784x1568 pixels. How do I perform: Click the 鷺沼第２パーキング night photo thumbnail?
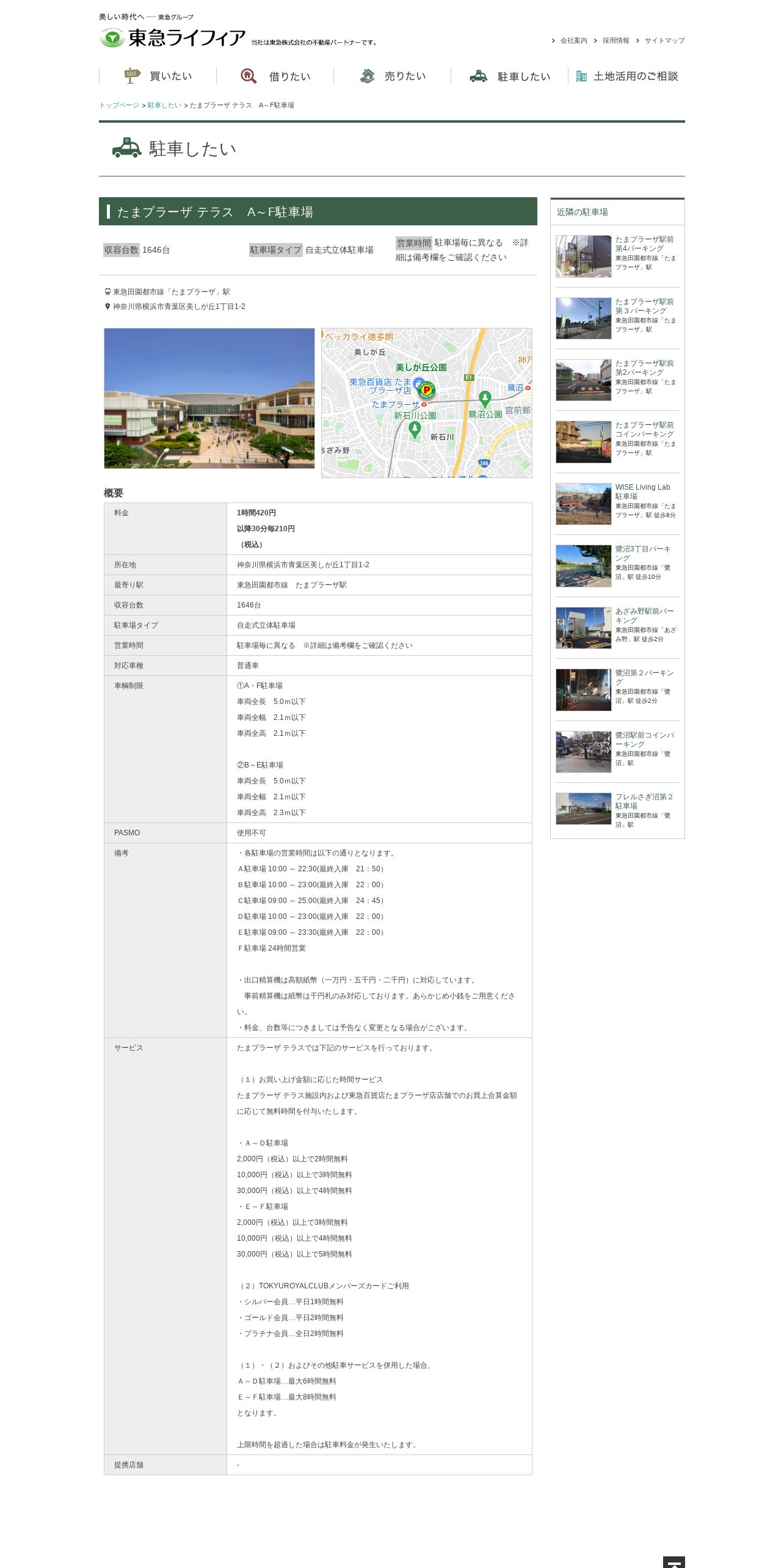(x=584, y=690)
